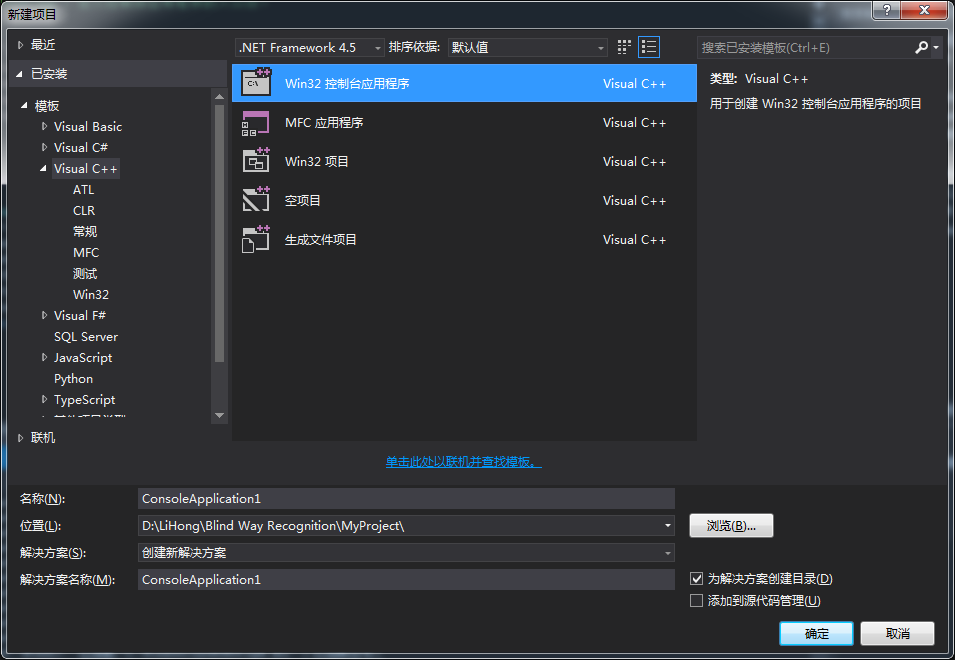Click the template tree scrollbar thumb
Viewport: 955px width, 660px height.
click(x=219, y=233)
